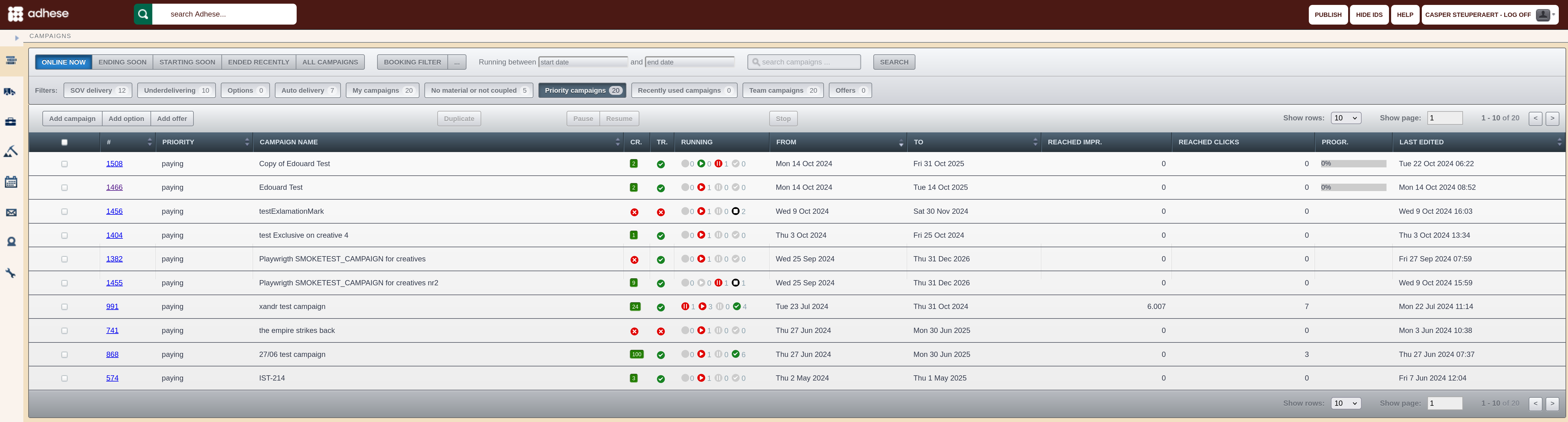1568x422 pixels.
Task: Open the truck icon in left sidebar
Action: (10, 91)
